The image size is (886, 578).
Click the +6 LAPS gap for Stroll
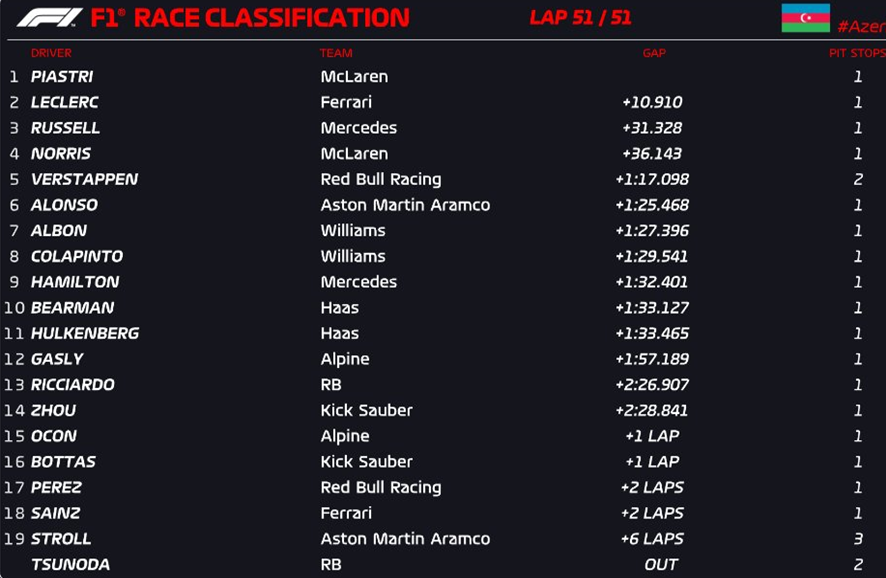(x=652, y=538)
